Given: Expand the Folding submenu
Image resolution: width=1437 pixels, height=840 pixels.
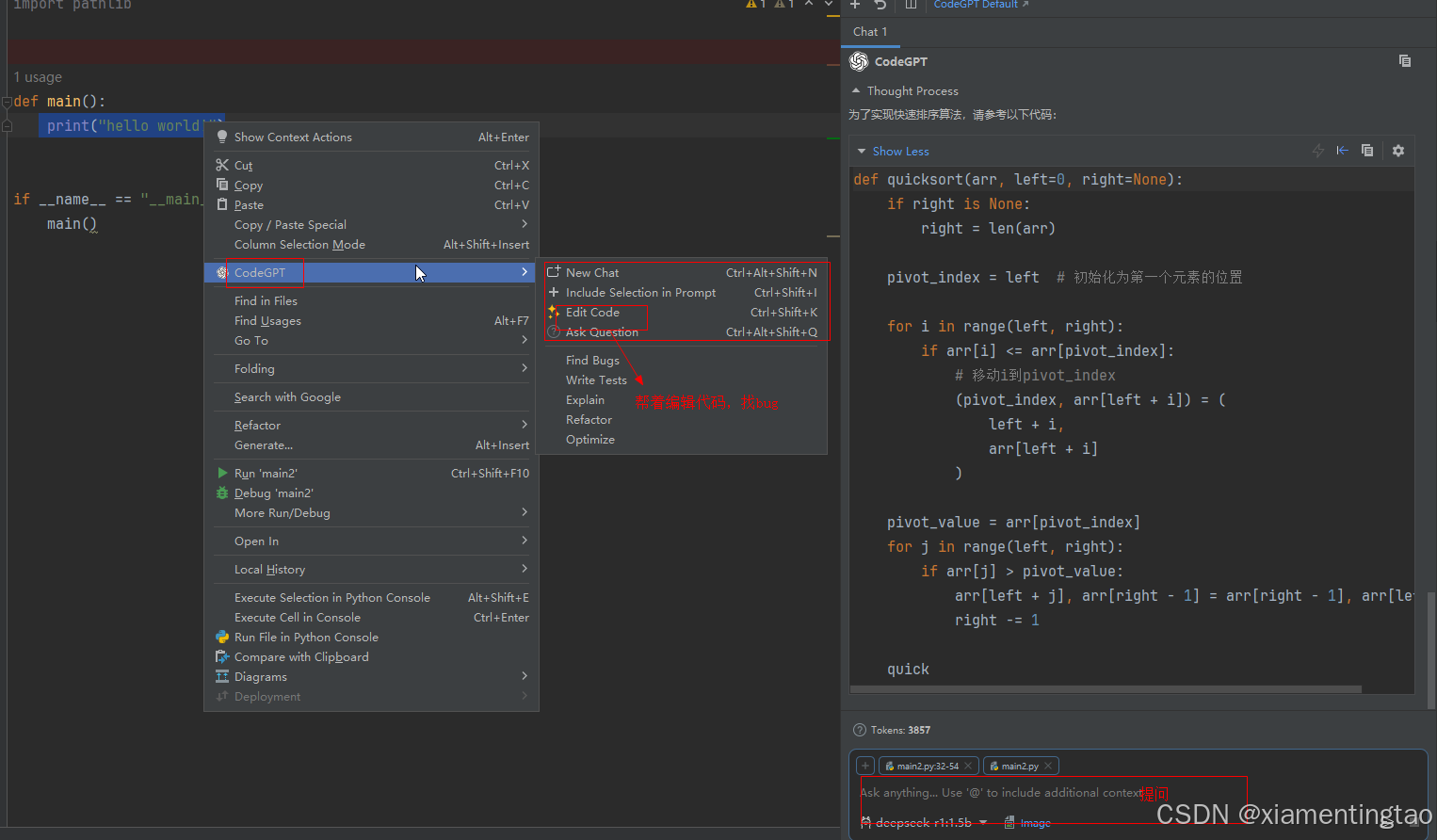Looking at the screenshot, I should coord(372,369).
